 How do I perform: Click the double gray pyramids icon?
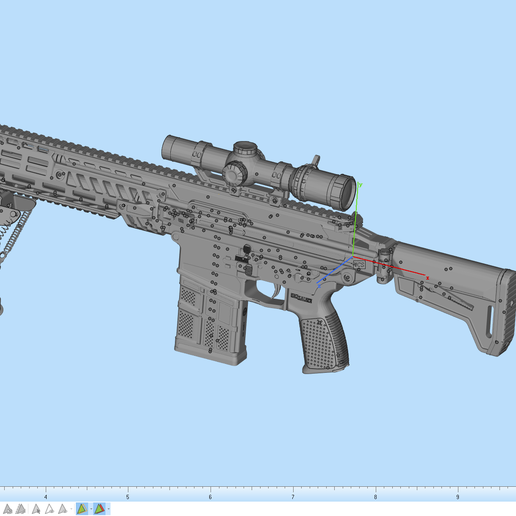tap(20, 509)
